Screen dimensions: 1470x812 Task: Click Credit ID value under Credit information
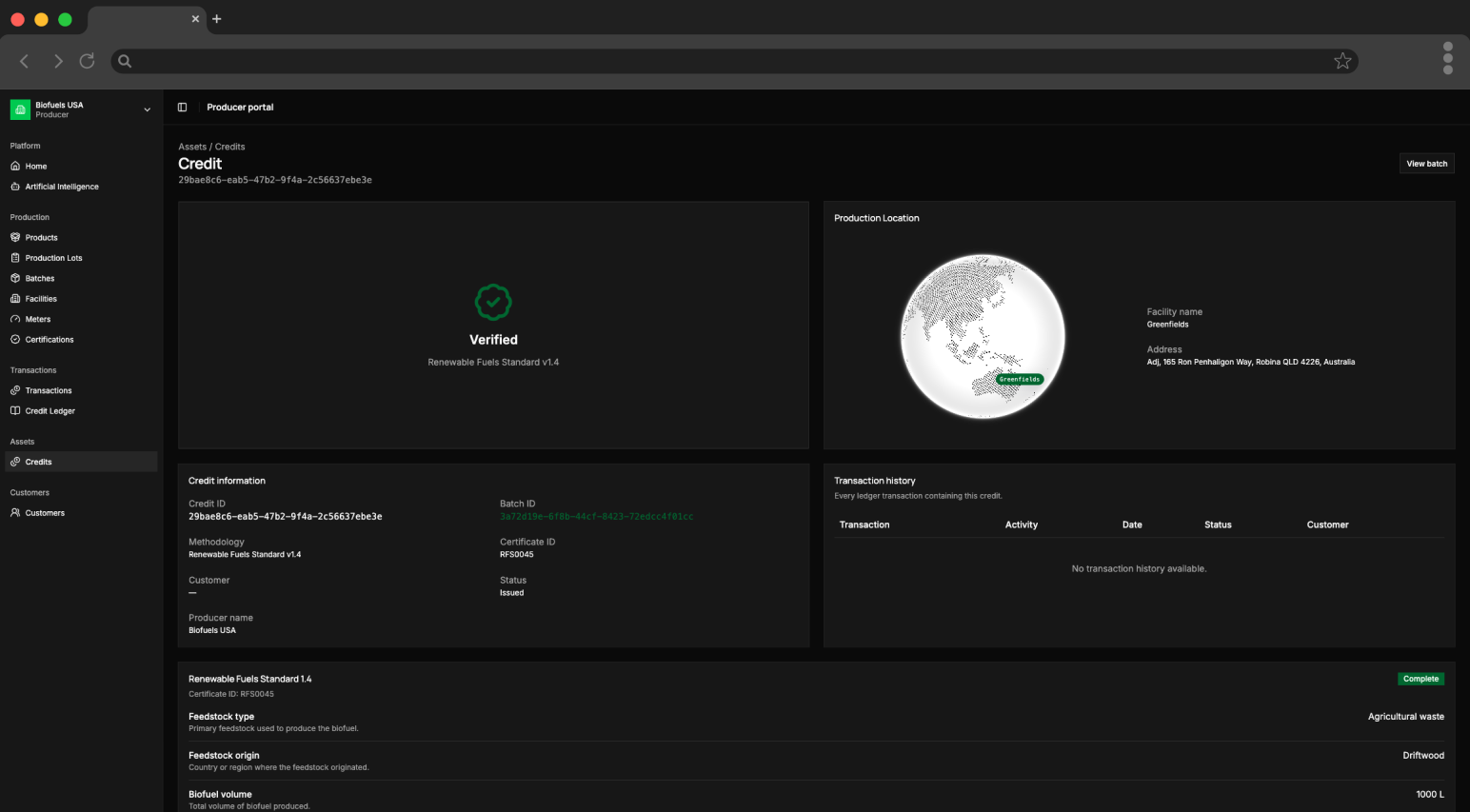[x=286, y=517]
